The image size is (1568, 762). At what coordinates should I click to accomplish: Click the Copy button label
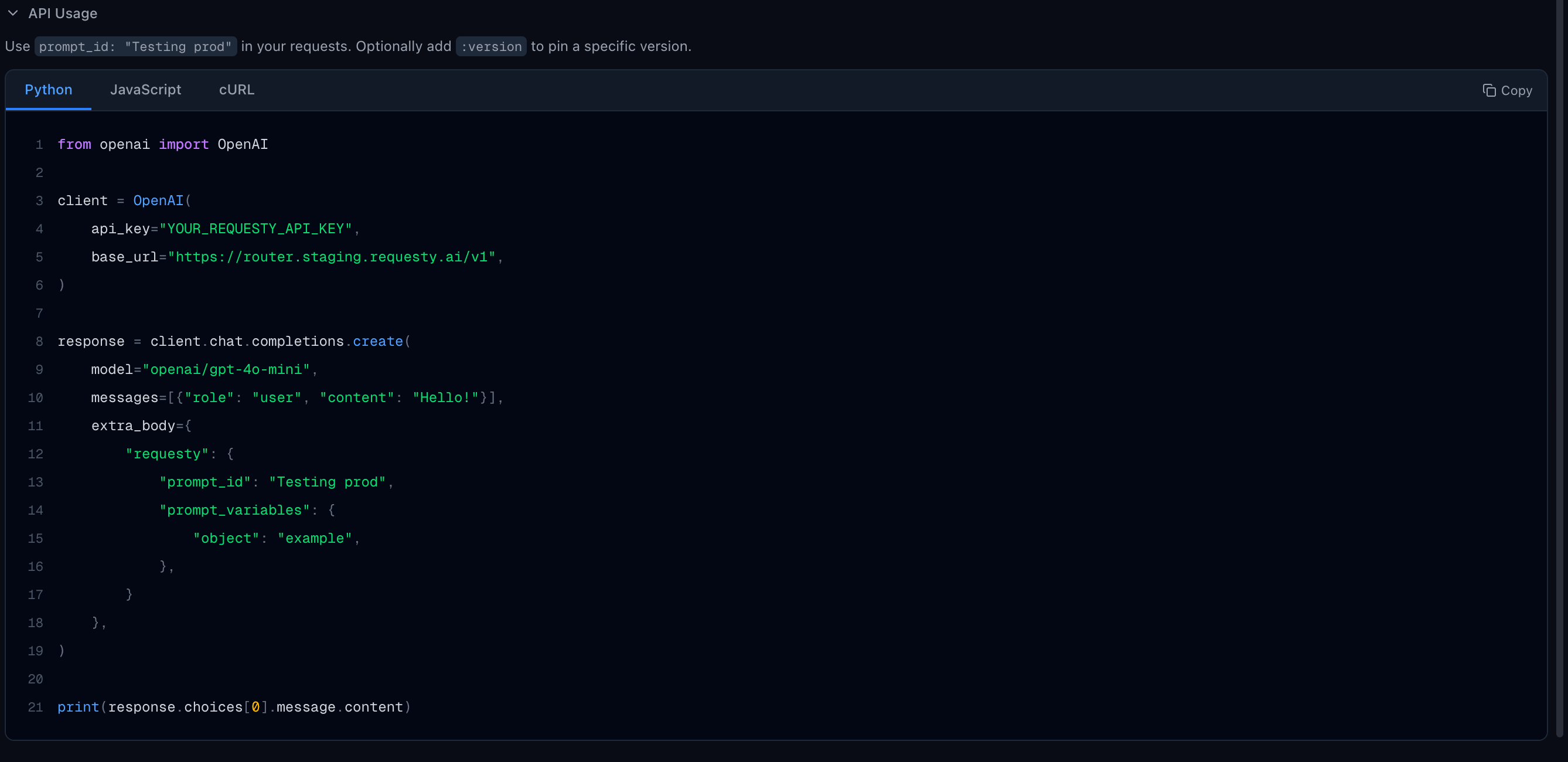click(x=1516, y=91)
